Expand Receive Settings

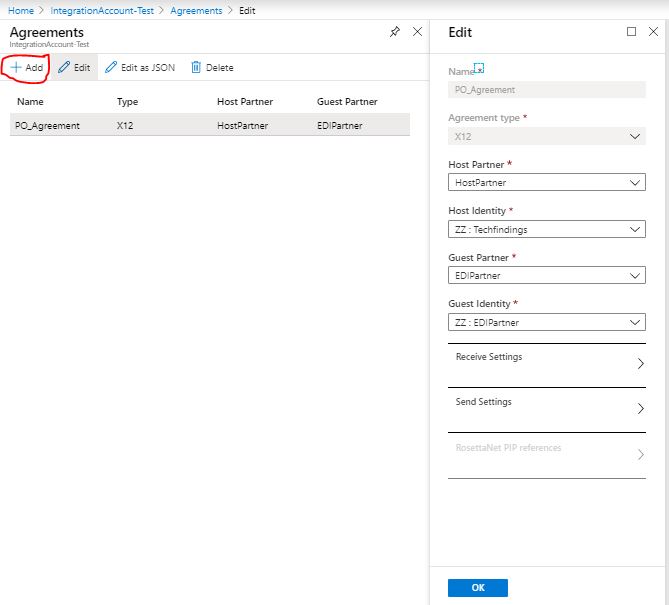point(547,364)
